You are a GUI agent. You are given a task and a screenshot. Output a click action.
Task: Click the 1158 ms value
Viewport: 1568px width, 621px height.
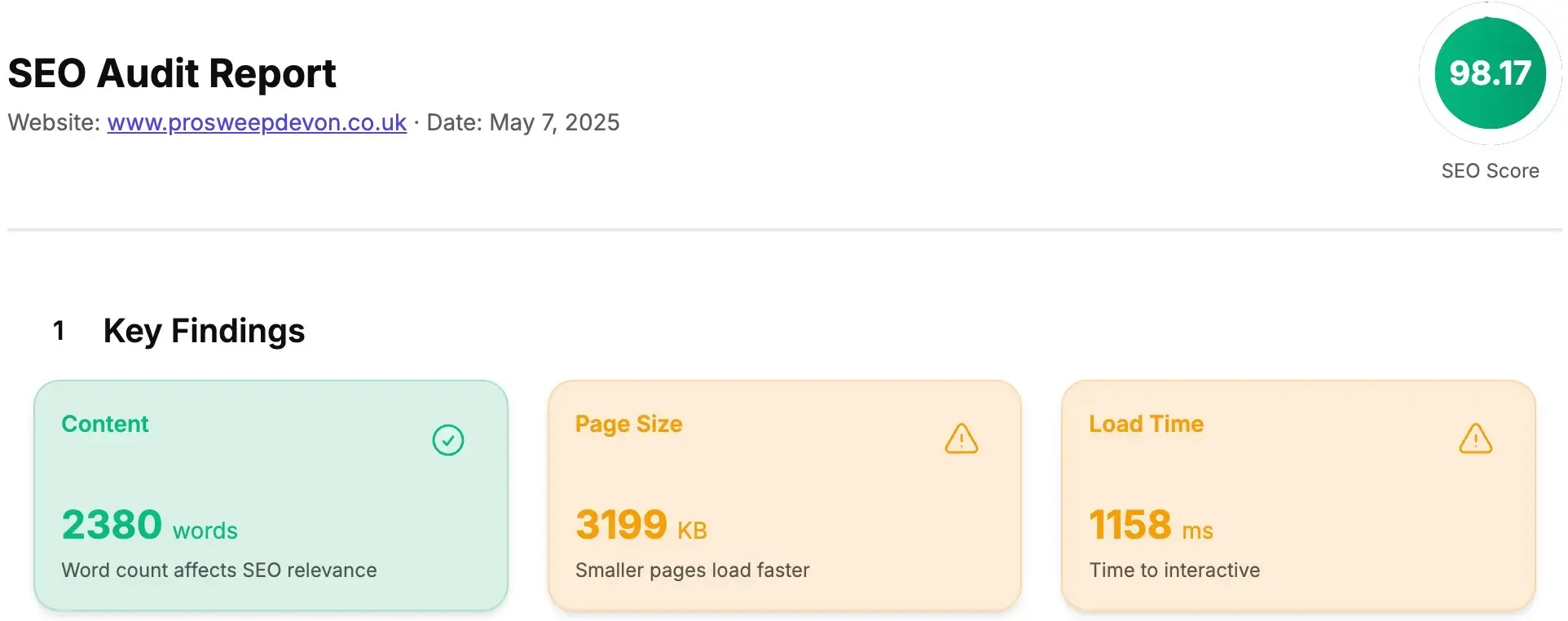click(x=1151, y=525)
